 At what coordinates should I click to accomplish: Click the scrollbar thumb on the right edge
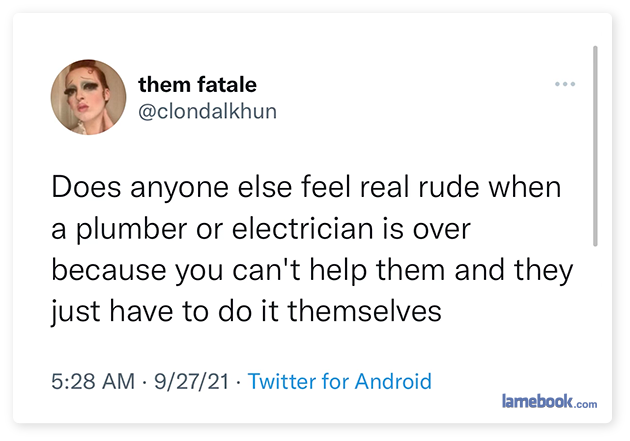tap(597, 145)
